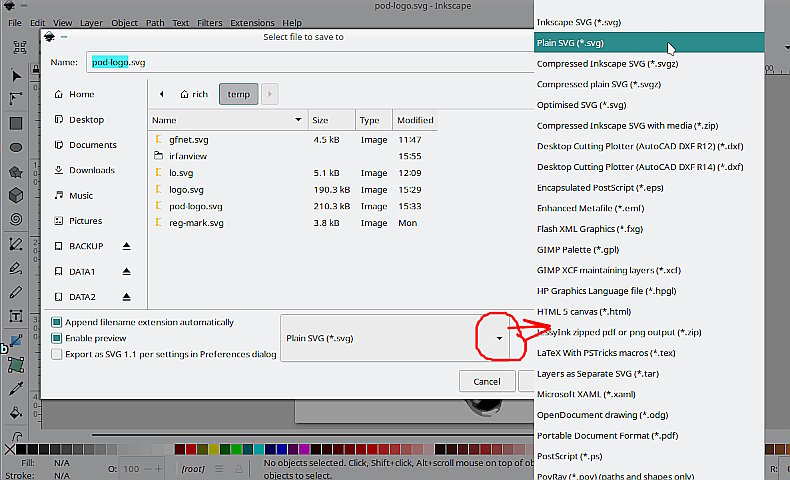790x480 pixels.
Task: Open the file type dropdown arrow
Action: click(x=499, y=338)
